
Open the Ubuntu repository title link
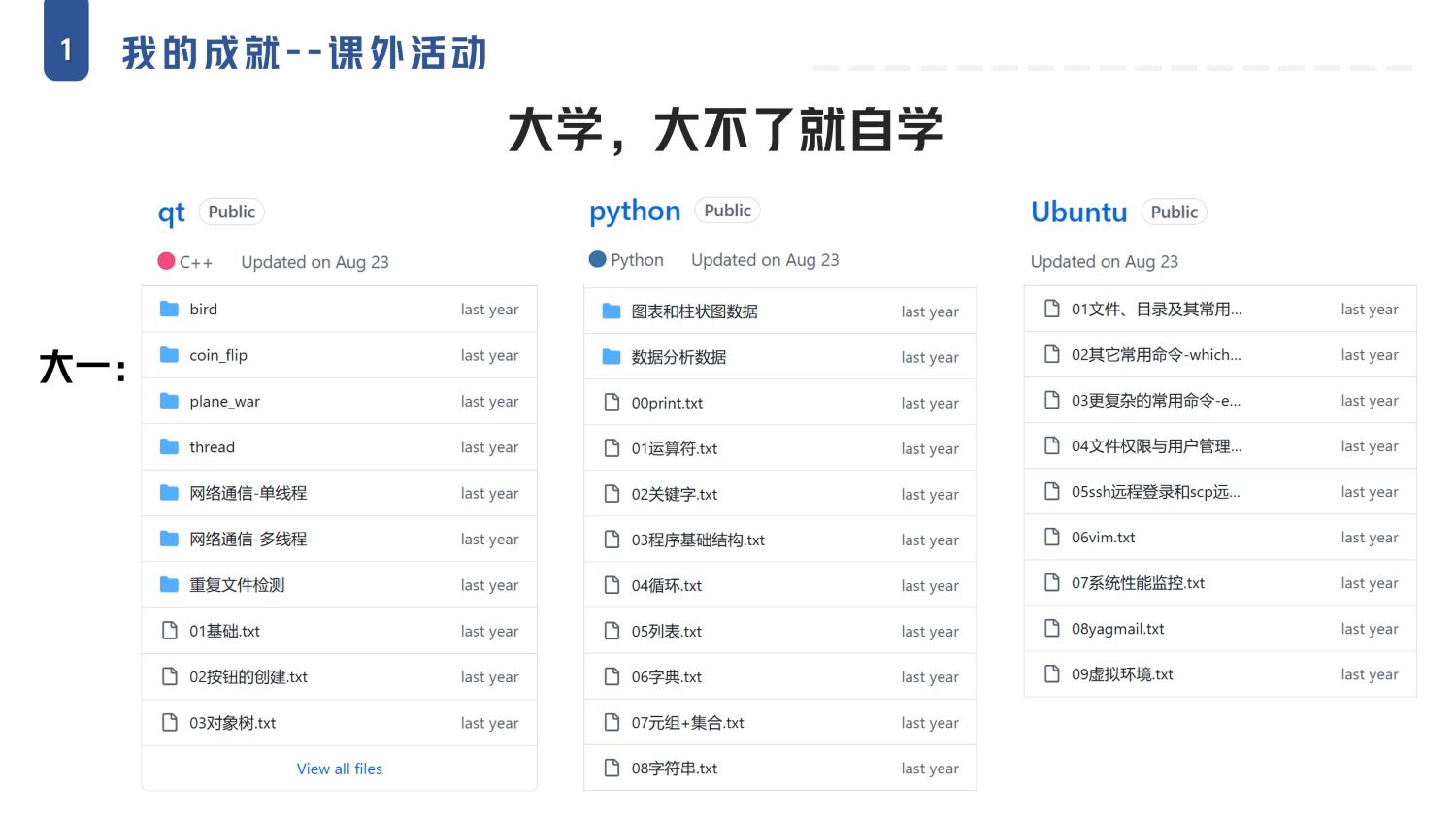(1078, 212)
